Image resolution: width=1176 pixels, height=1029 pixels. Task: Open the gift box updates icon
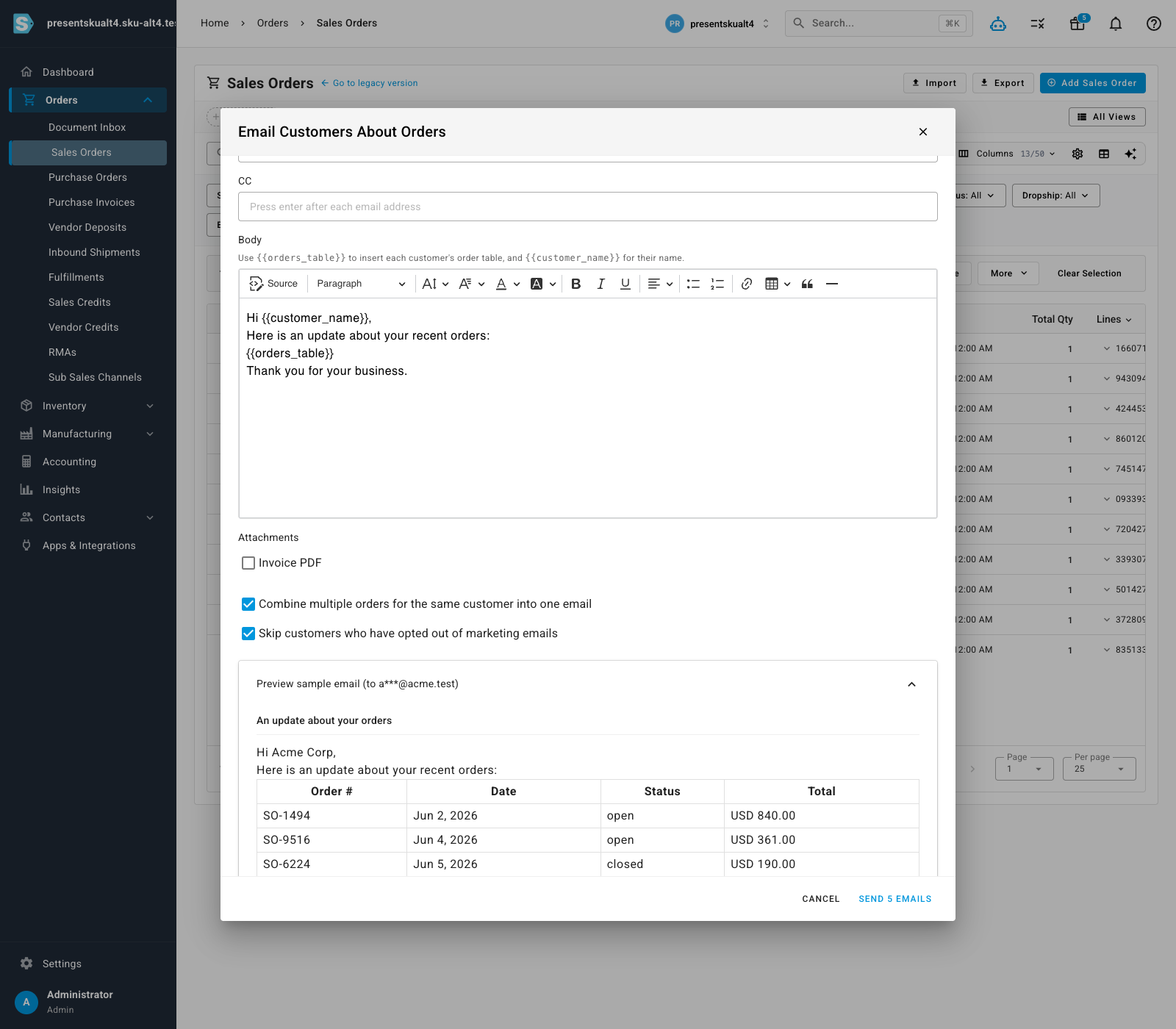pyautogui.click(x=1078, y=24)
